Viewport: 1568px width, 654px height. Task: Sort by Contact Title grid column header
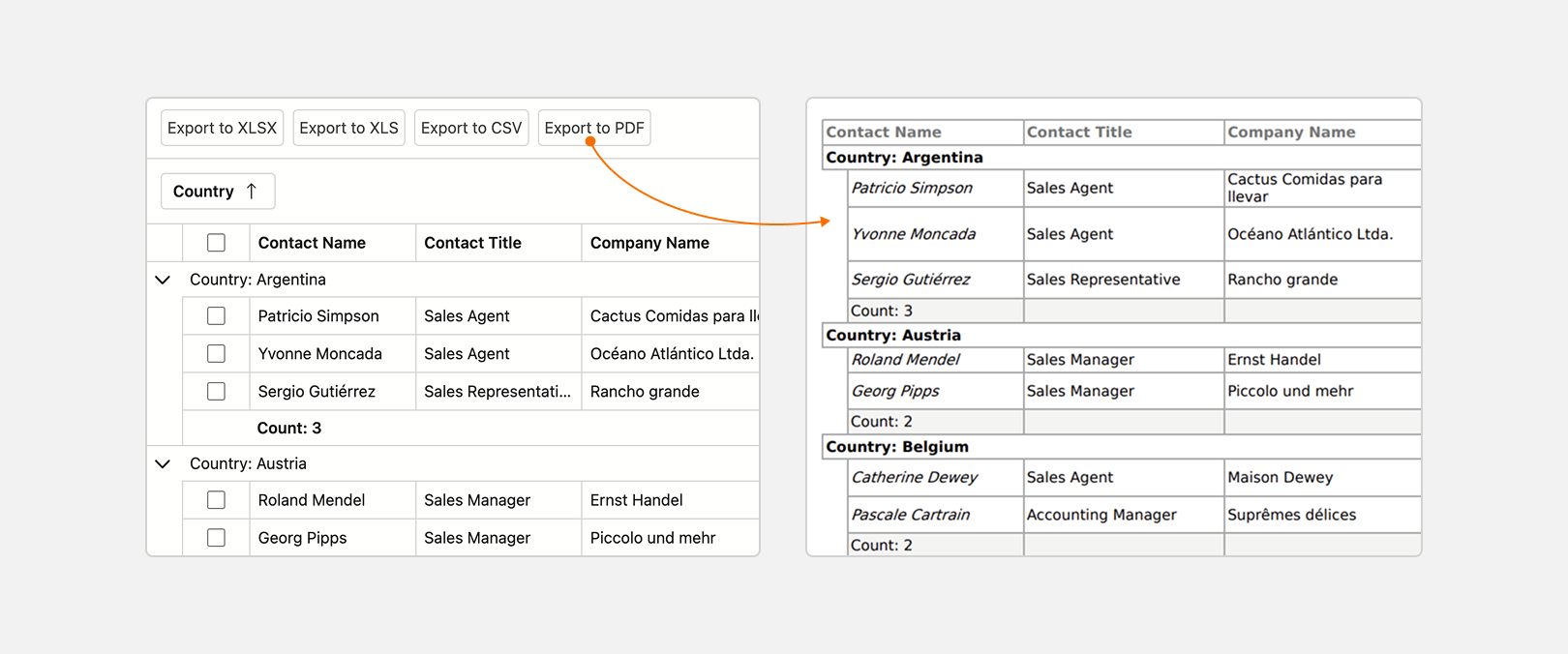[x=472, y=243]
